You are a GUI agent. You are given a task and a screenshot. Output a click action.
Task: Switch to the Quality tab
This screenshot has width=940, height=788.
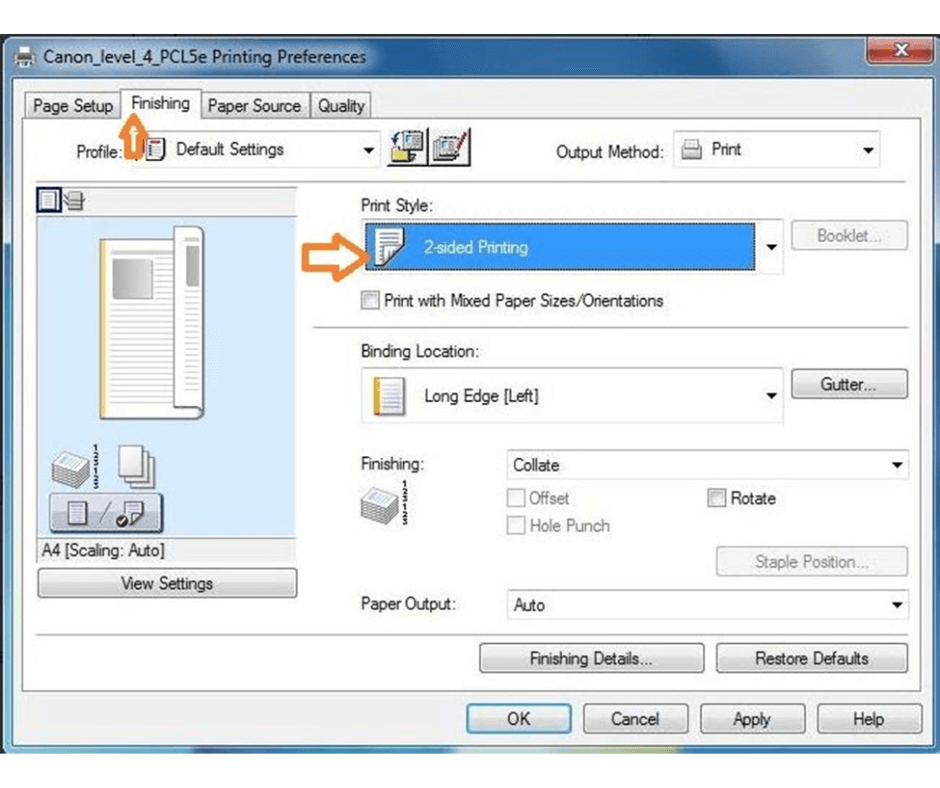(341, 106)
